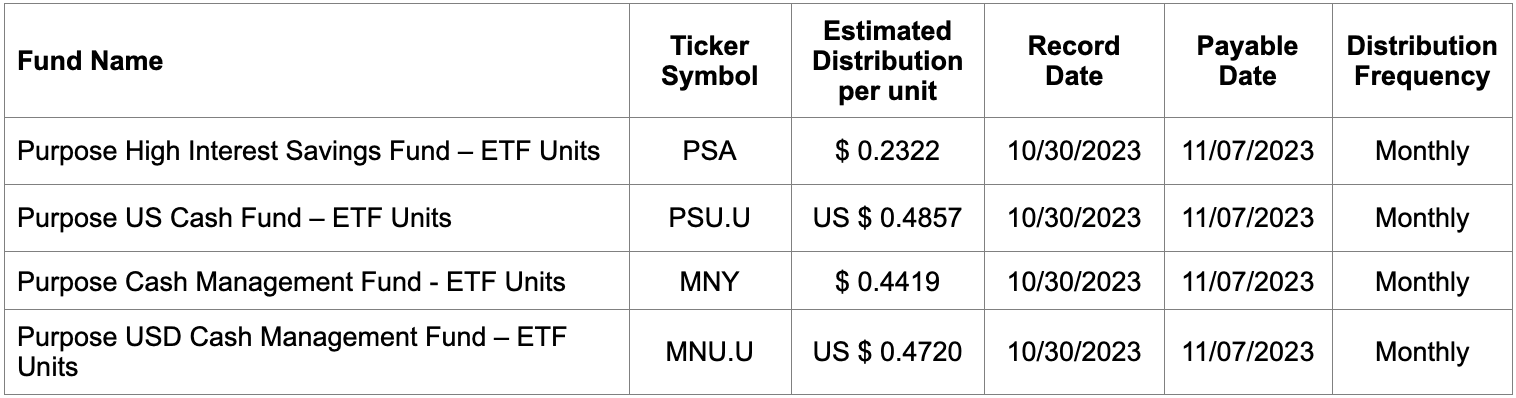Select the Fund Name column header
The image size is (1516, 398).
(x=90, y=61)
